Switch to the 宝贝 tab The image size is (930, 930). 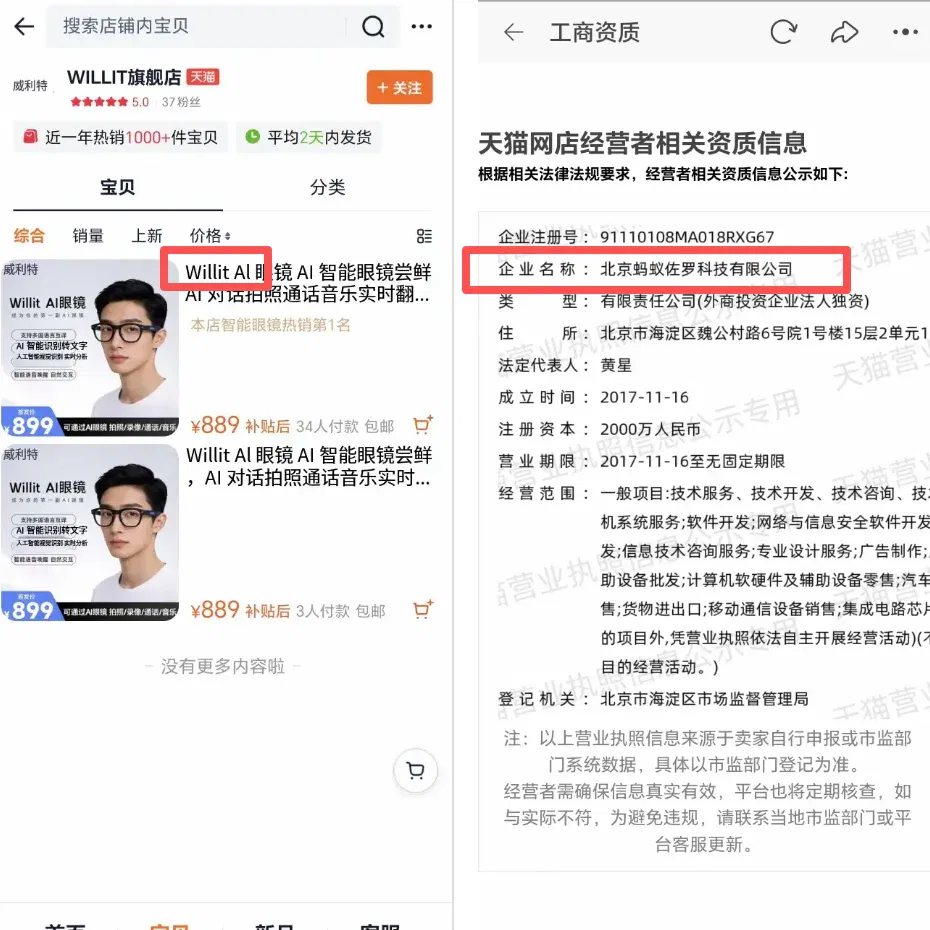click(117, 187)
